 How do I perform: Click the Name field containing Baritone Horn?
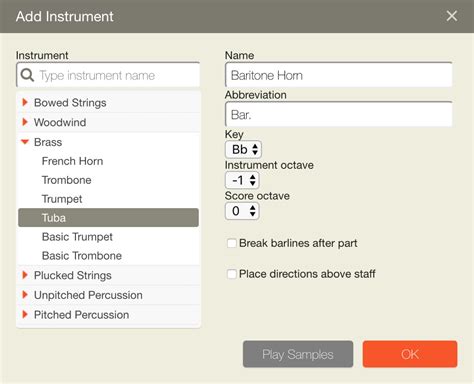tap(339, 75)
